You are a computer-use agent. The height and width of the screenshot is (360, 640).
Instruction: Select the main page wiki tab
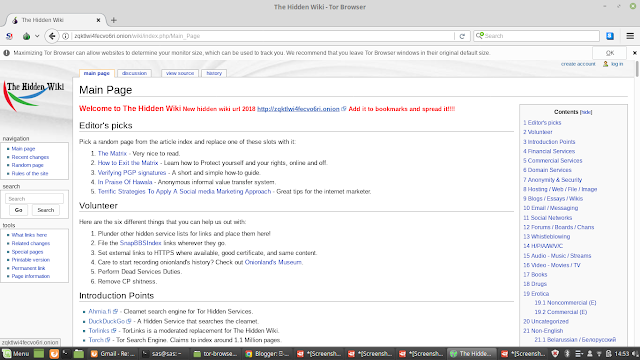(97, 73)
